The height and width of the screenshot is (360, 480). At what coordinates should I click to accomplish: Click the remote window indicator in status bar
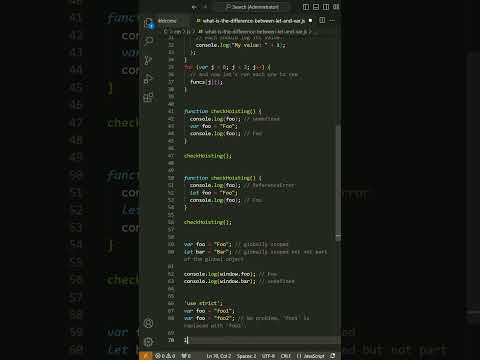click(146, 356)
